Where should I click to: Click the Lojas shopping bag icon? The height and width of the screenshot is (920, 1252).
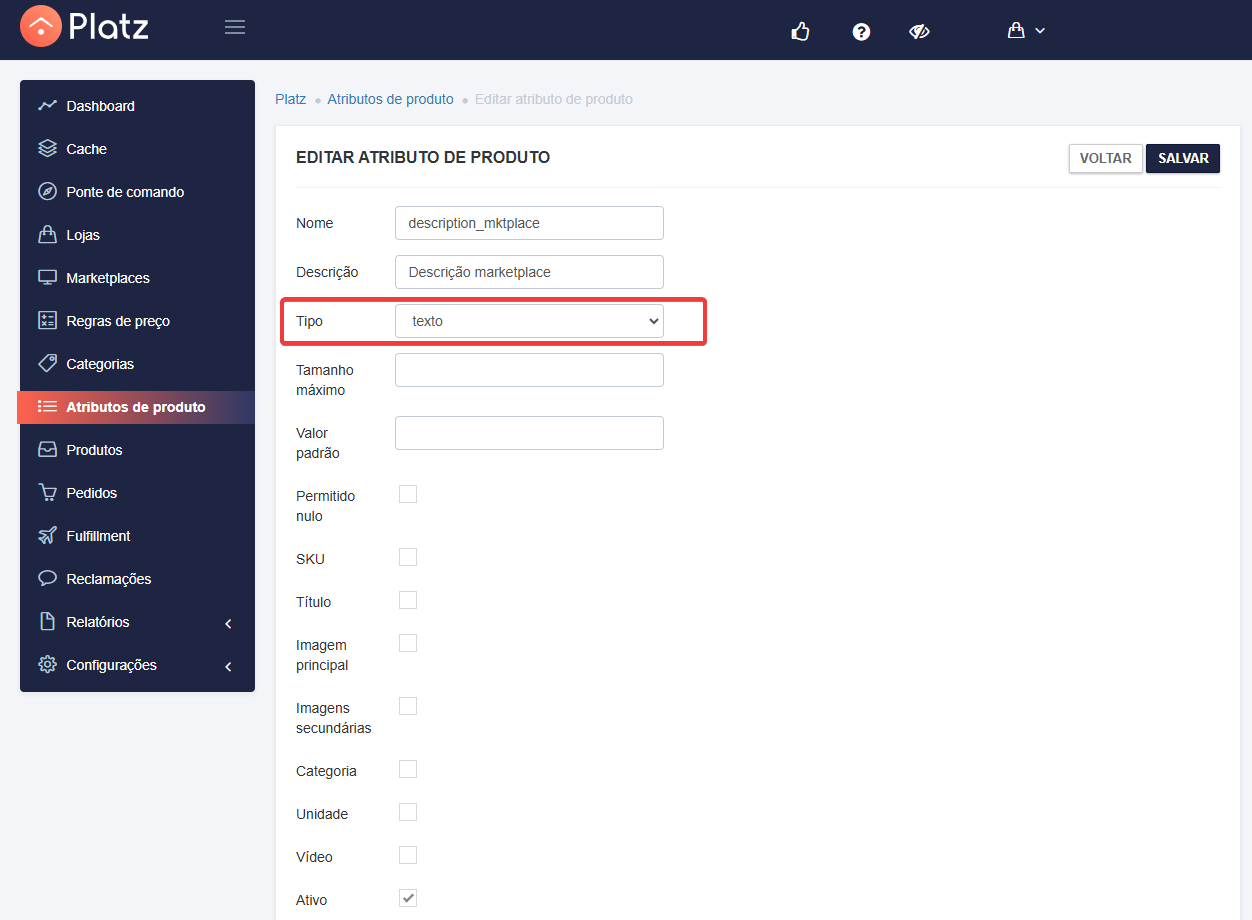[47, 235]
